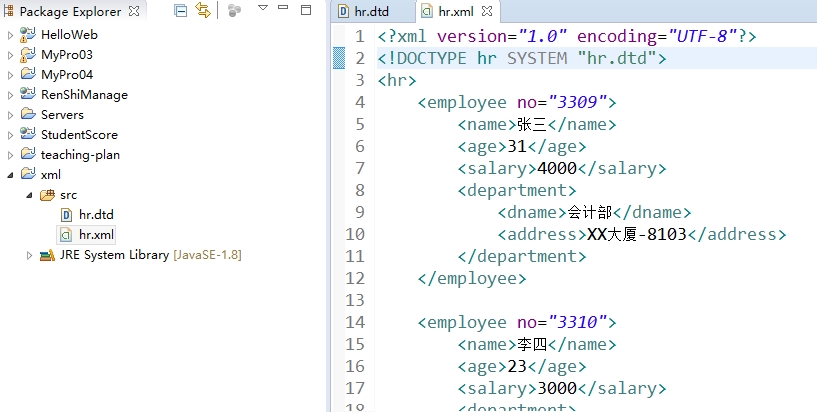Select the MyPro03 project icon
This screenshot has width=817, height=412.
28,54
